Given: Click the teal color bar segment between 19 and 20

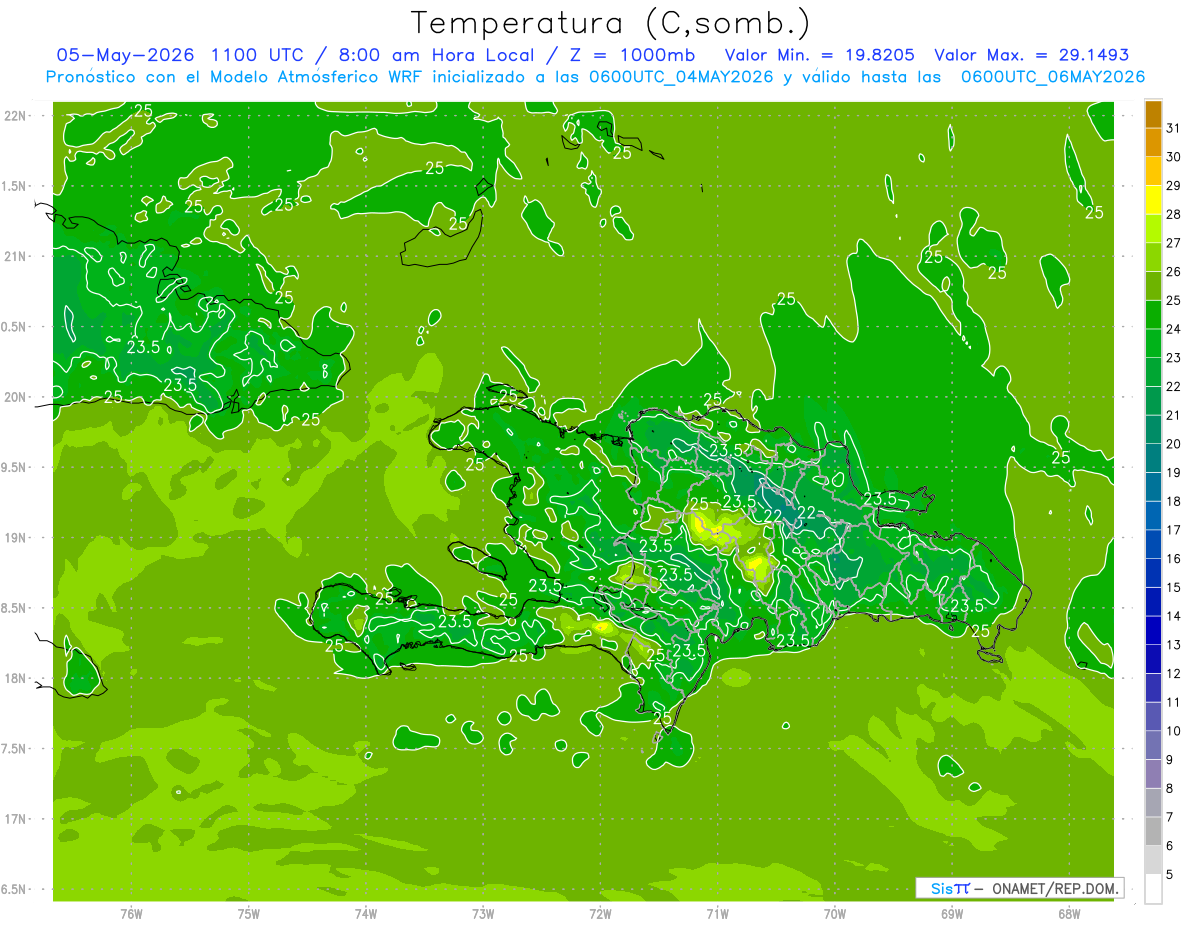Looking at the screenshot, I should pyautogui.click(x=1153, y=459).
